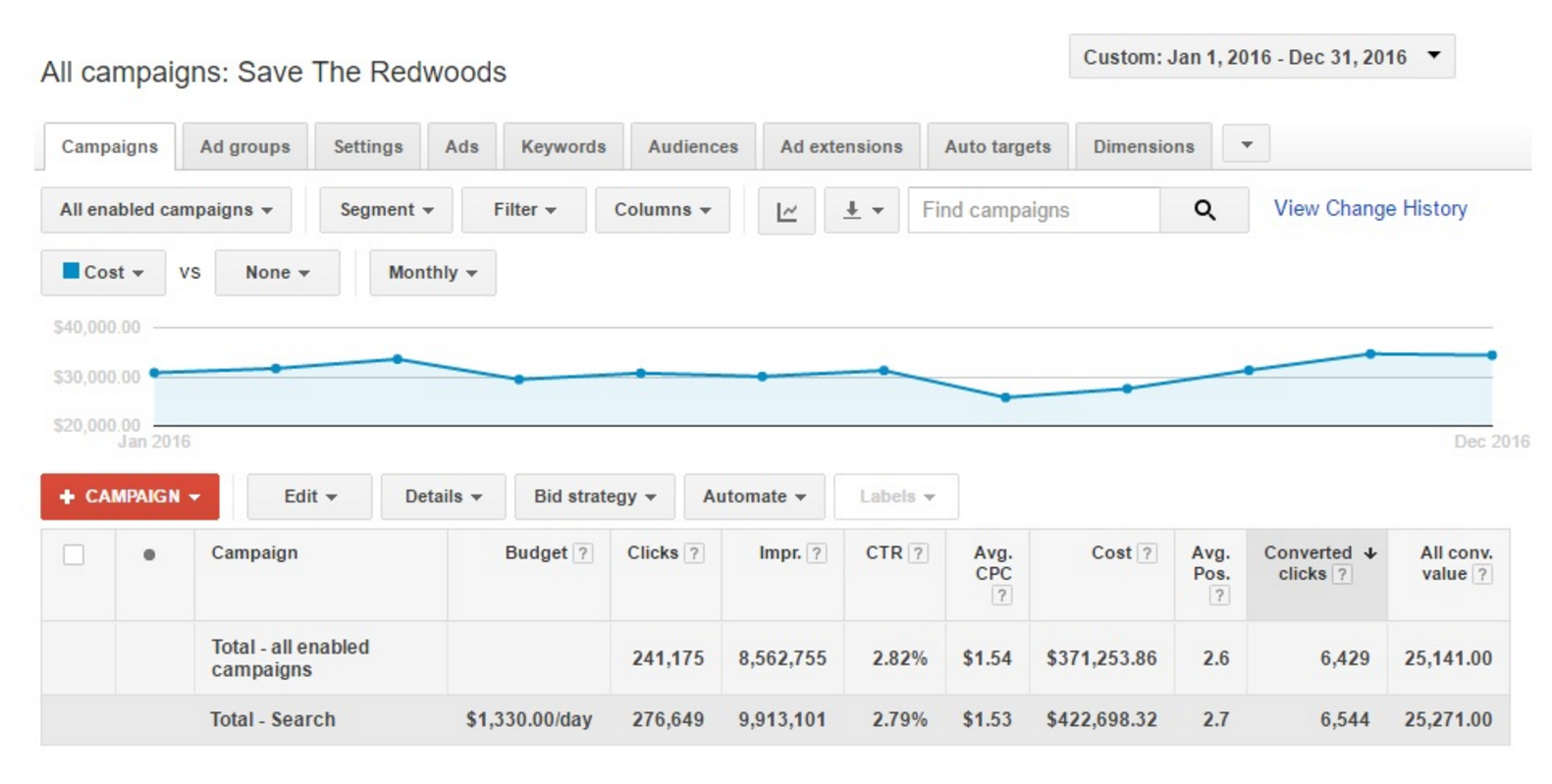Click the Avg. CPC help icon
Screen dimensions: 1552x784
1001,596
